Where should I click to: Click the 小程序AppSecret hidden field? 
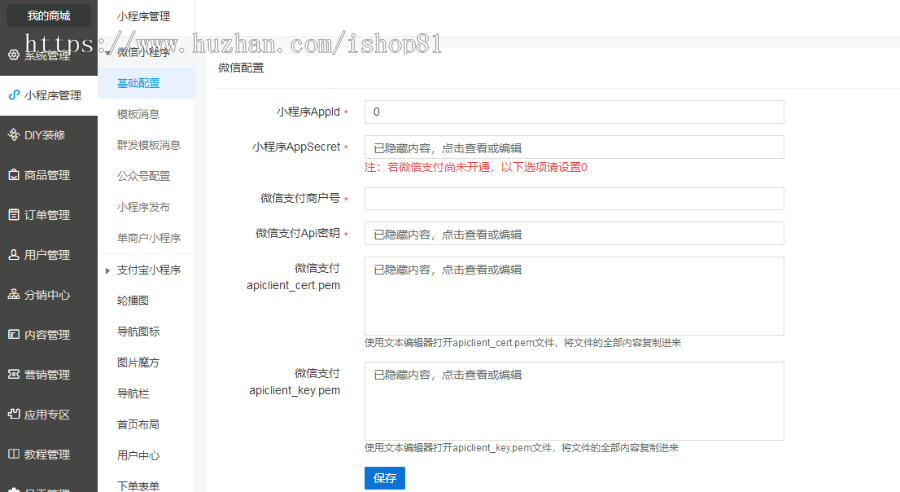pyautogui.click(x=574, y=148)
